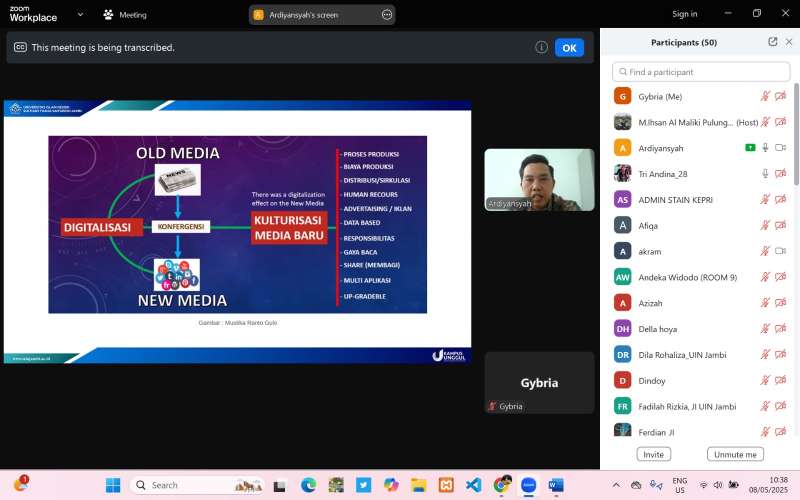Toggle the camera-off icon for Gybria (Me)

tap(780, 96)
